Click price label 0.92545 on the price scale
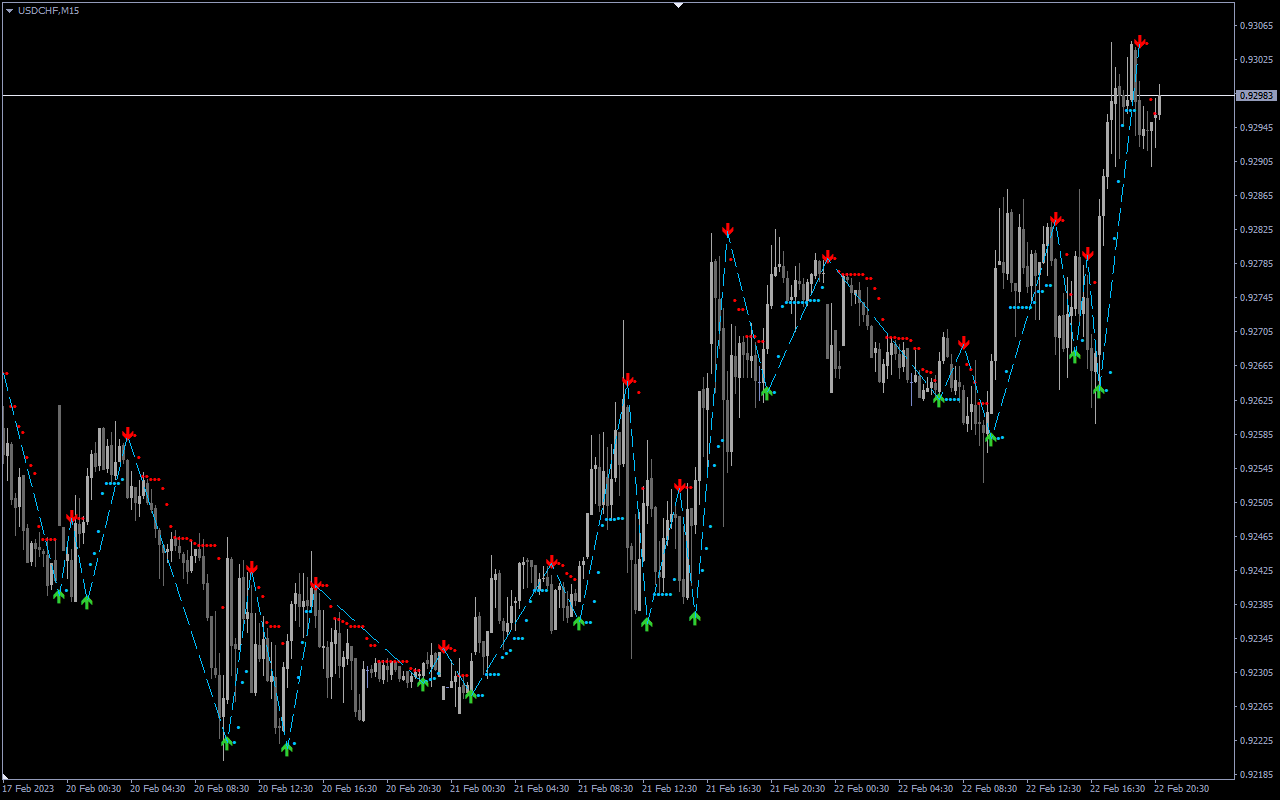The image size is (1280, 800). pos(1256,469)
